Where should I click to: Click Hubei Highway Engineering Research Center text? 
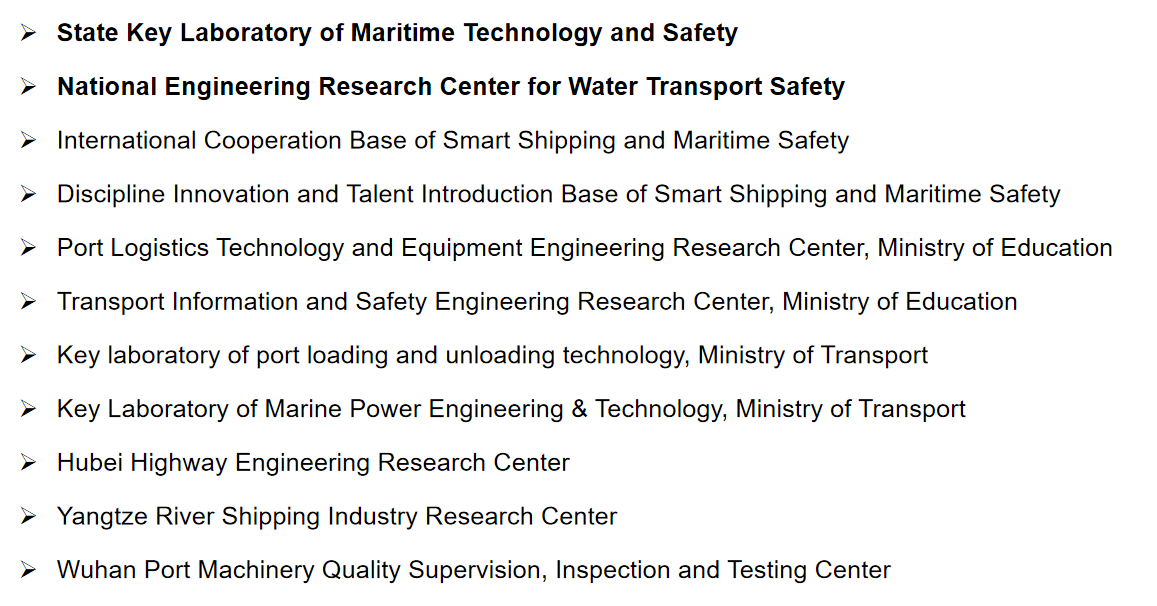[x=313, y=463]
